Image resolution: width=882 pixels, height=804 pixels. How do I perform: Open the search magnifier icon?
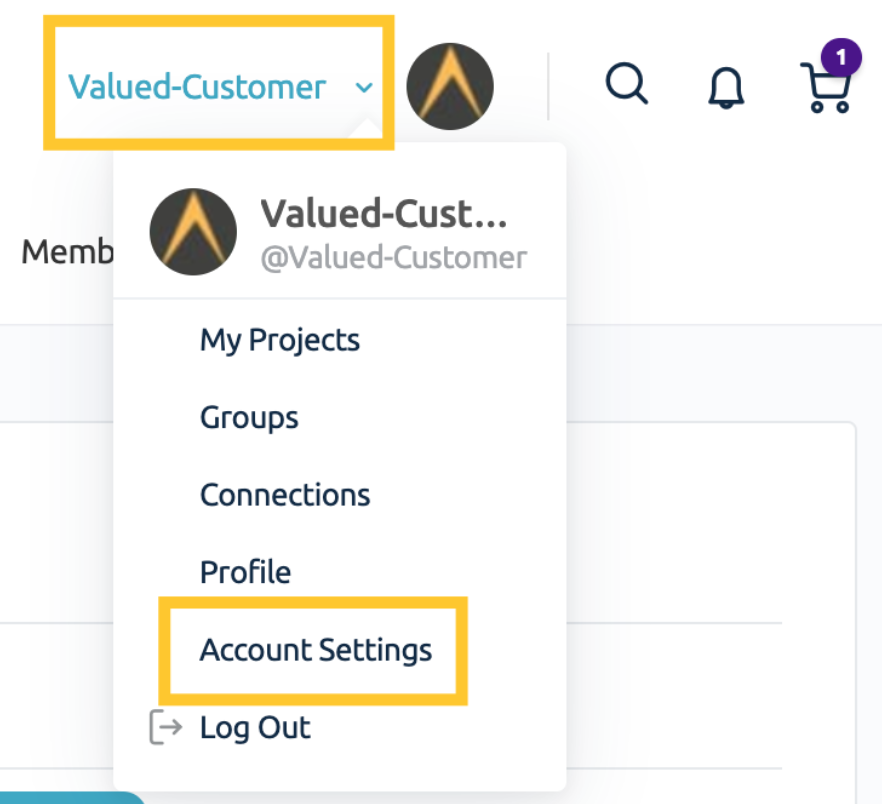tap(626, 83)
